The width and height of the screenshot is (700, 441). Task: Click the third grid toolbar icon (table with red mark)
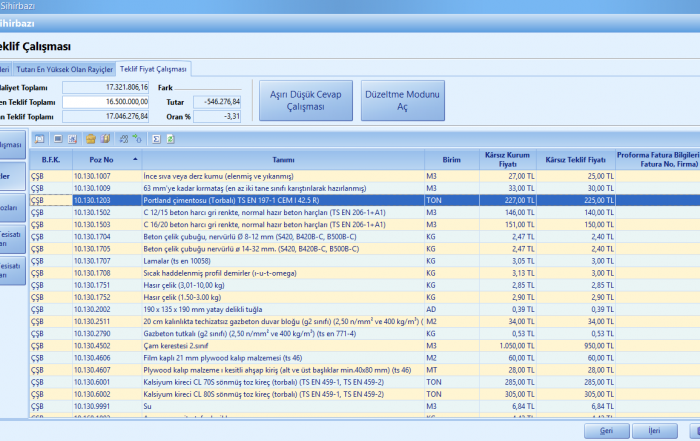tap(73, 138)
